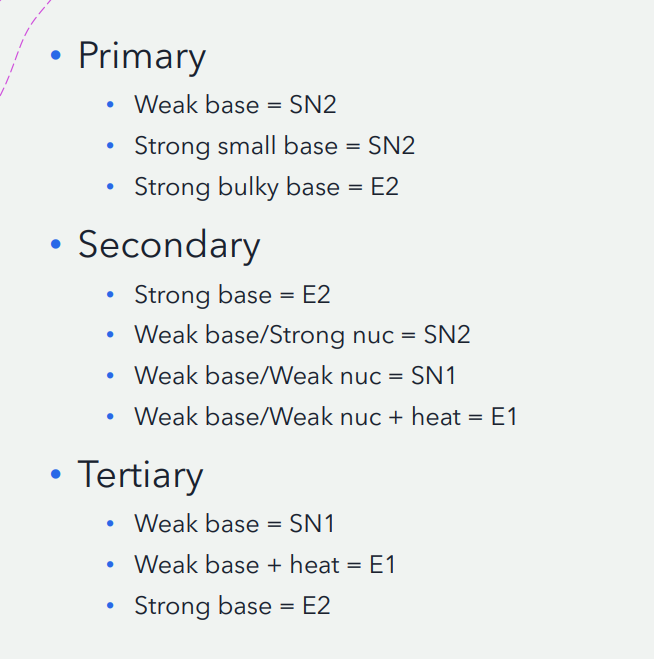
Task: Place cursor in 'Strong bulky base = E2'
Action: (266, 187)
